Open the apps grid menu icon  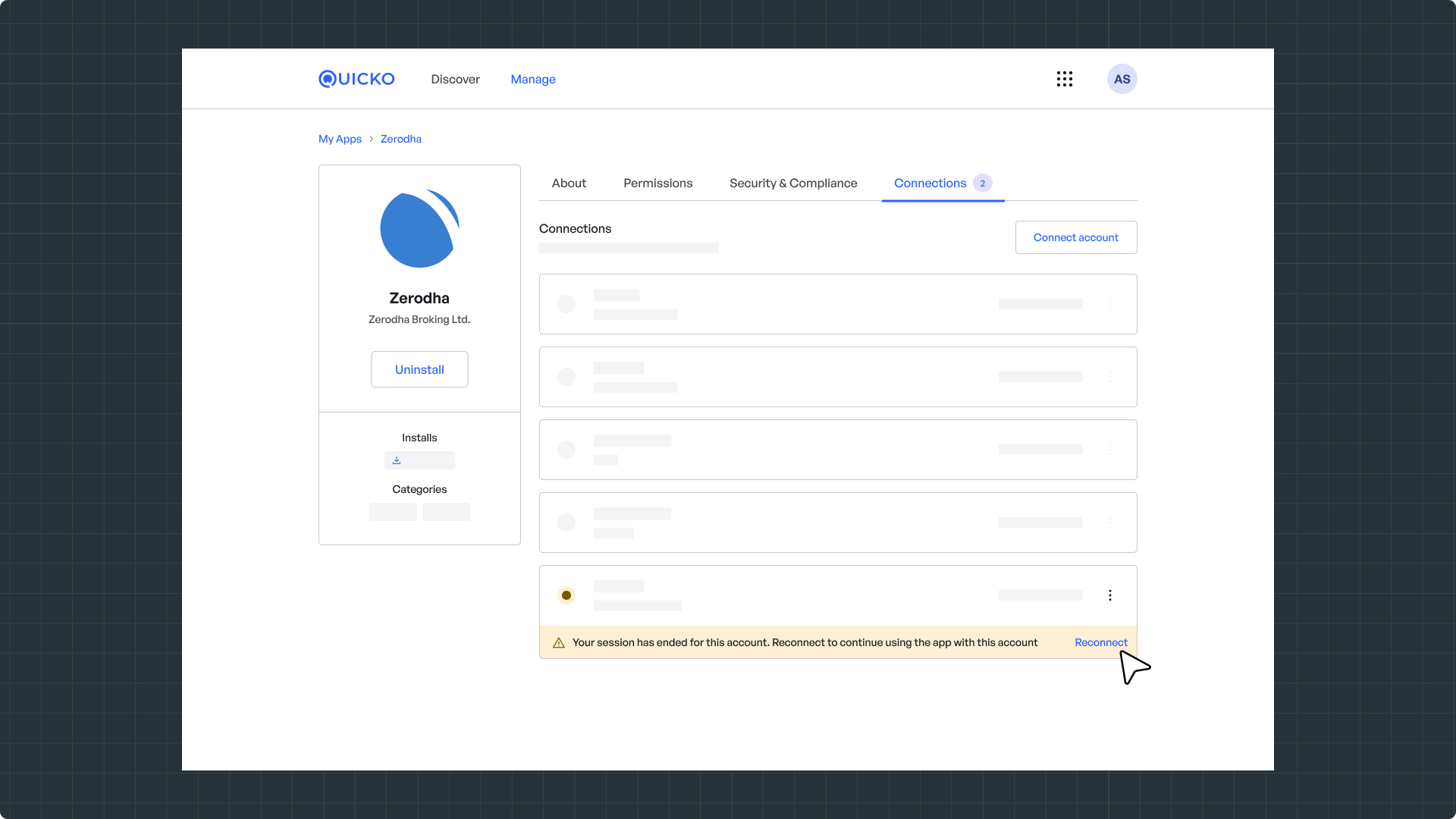click(1065, 79)
